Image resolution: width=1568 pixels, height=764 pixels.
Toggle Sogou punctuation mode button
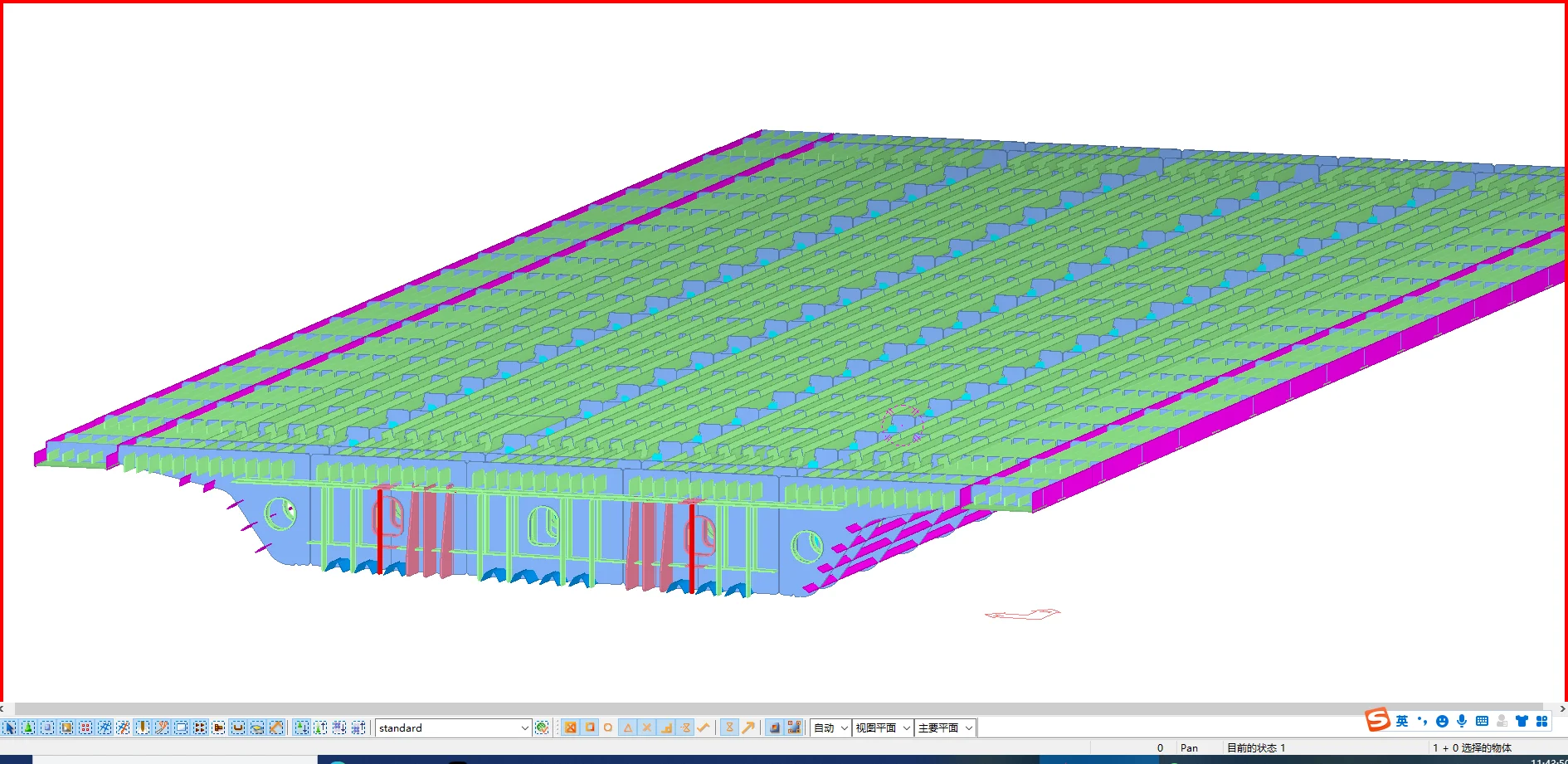1422,721
